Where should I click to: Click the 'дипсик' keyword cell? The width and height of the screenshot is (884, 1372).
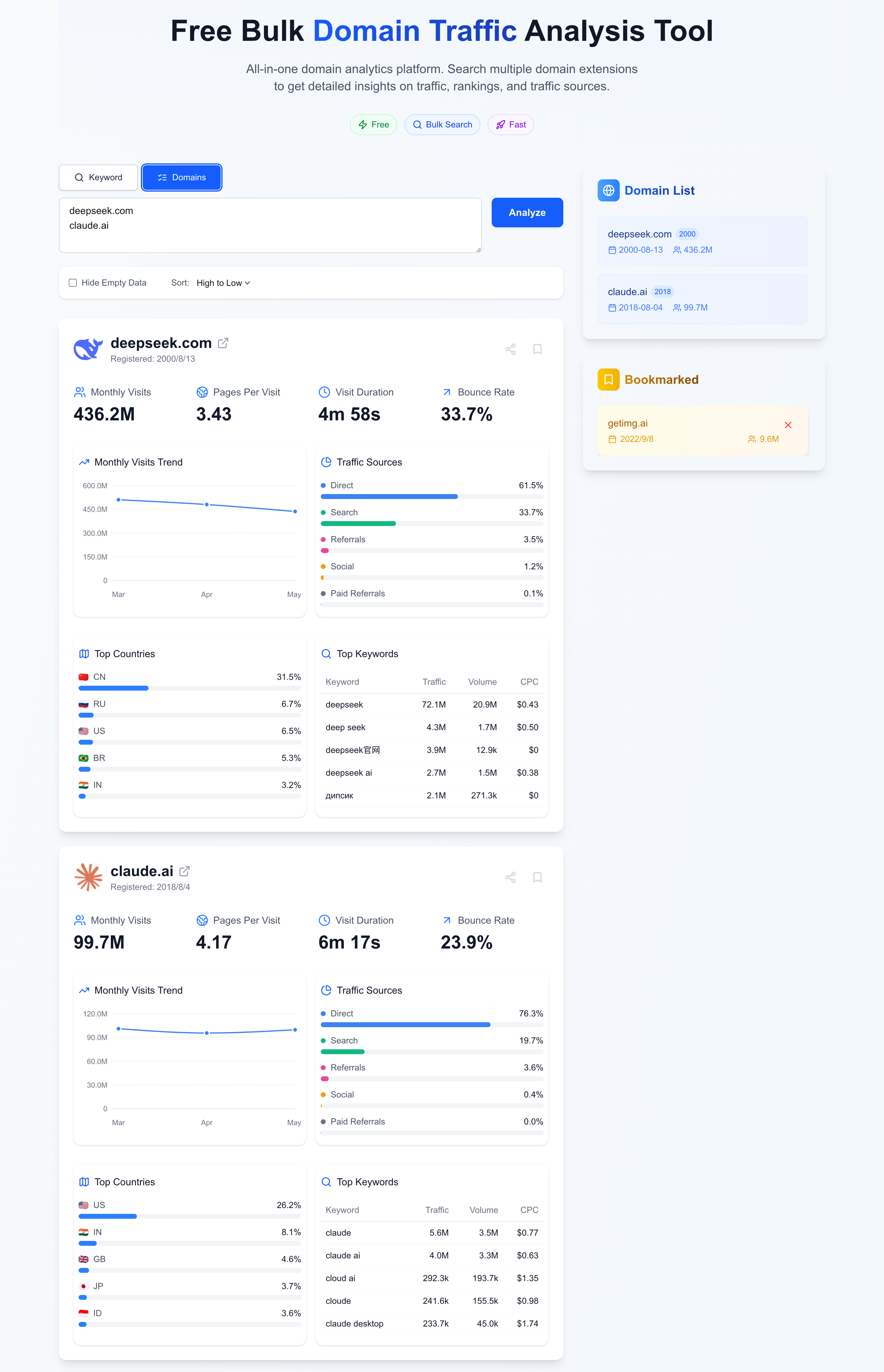pos(339,795)
